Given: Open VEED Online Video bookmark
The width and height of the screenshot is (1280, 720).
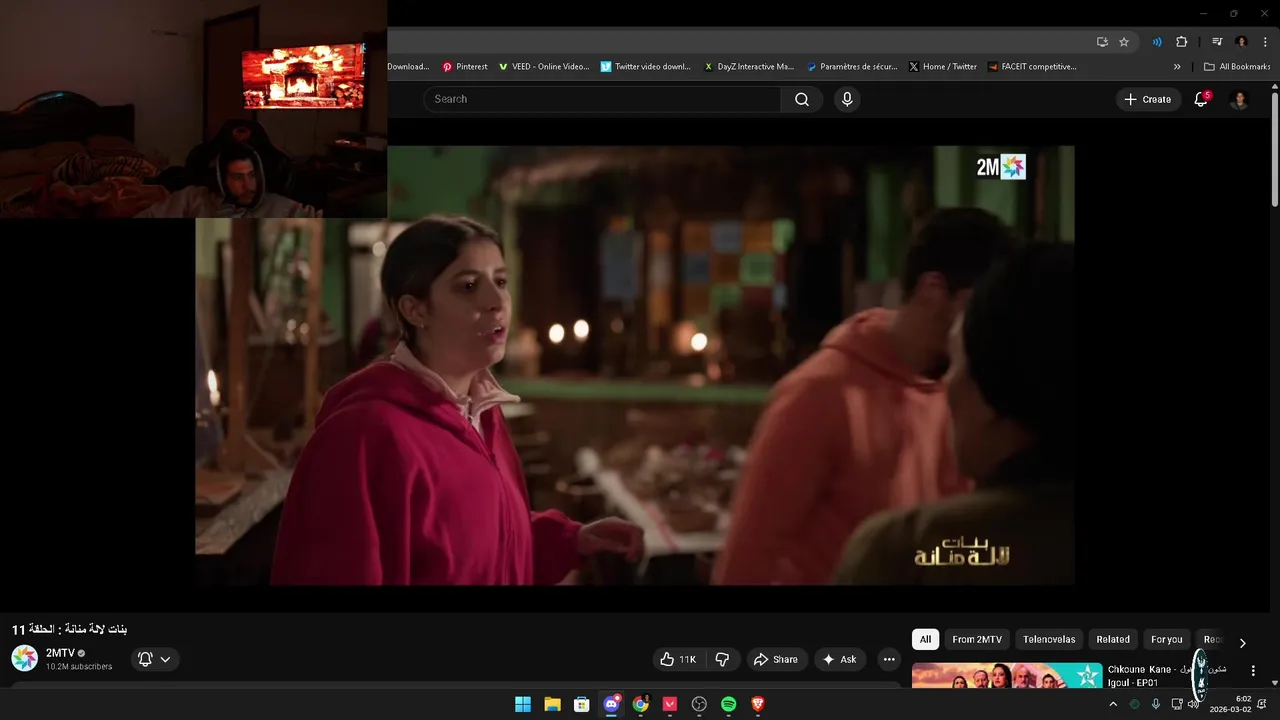Looking at the screenshot, I should click(544, 67).
